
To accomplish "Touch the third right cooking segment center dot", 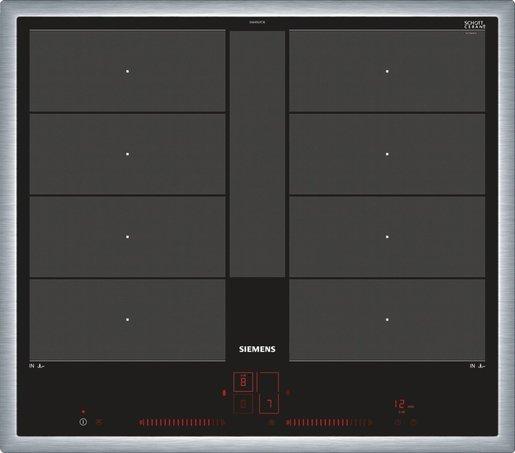I will 387,237.
